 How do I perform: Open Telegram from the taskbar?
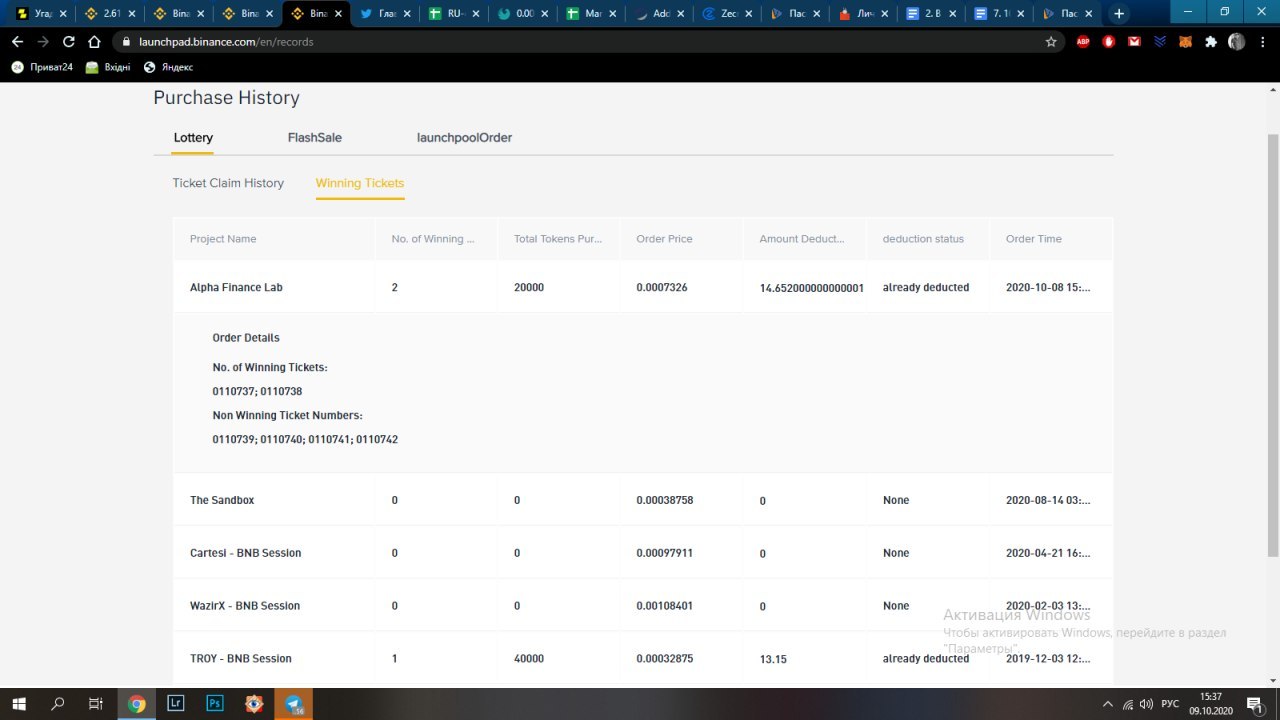click(x=293, y=704)
